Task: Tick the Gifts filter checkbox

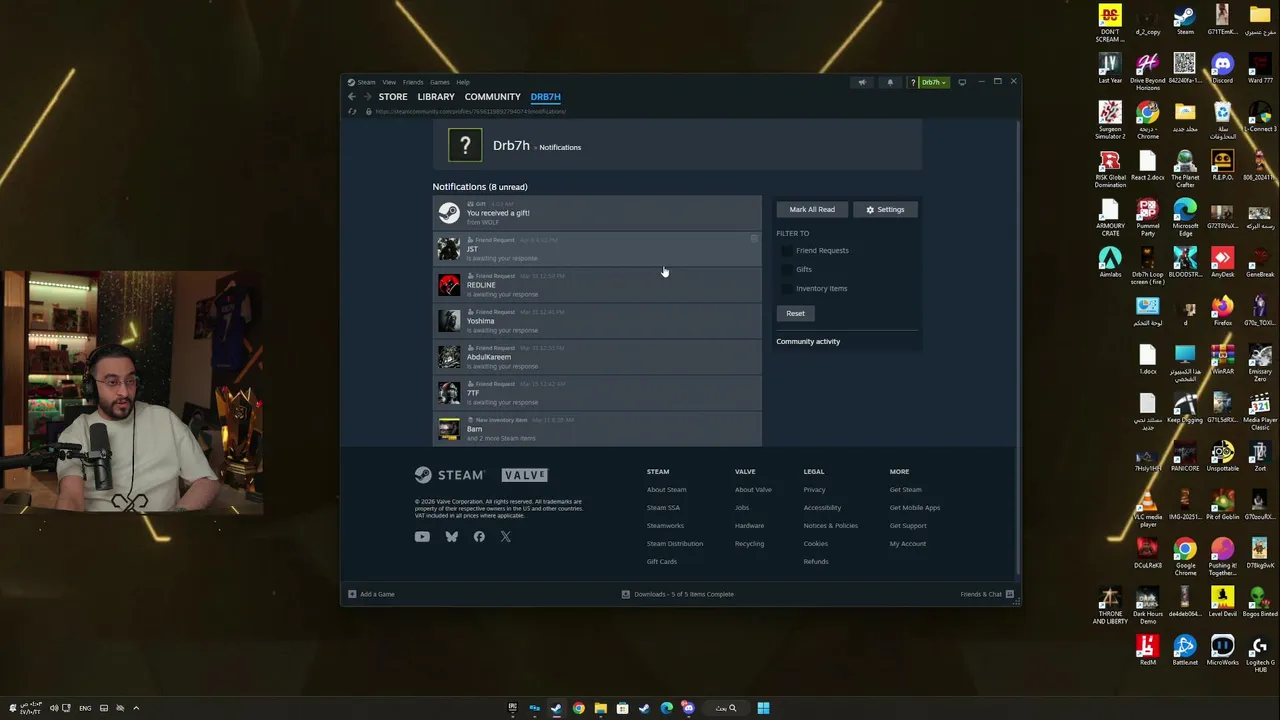Action: click(x=786, y=270)
